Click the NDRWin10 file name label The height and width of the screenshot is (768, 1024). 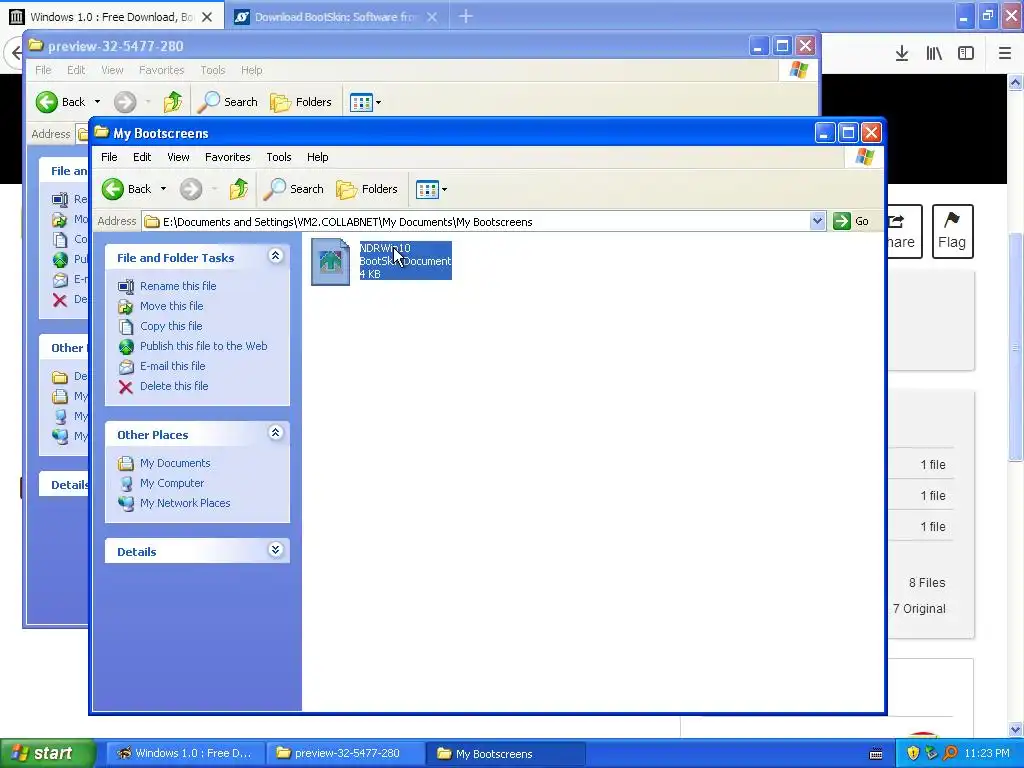pyautogui.click(x=385, y=248)
